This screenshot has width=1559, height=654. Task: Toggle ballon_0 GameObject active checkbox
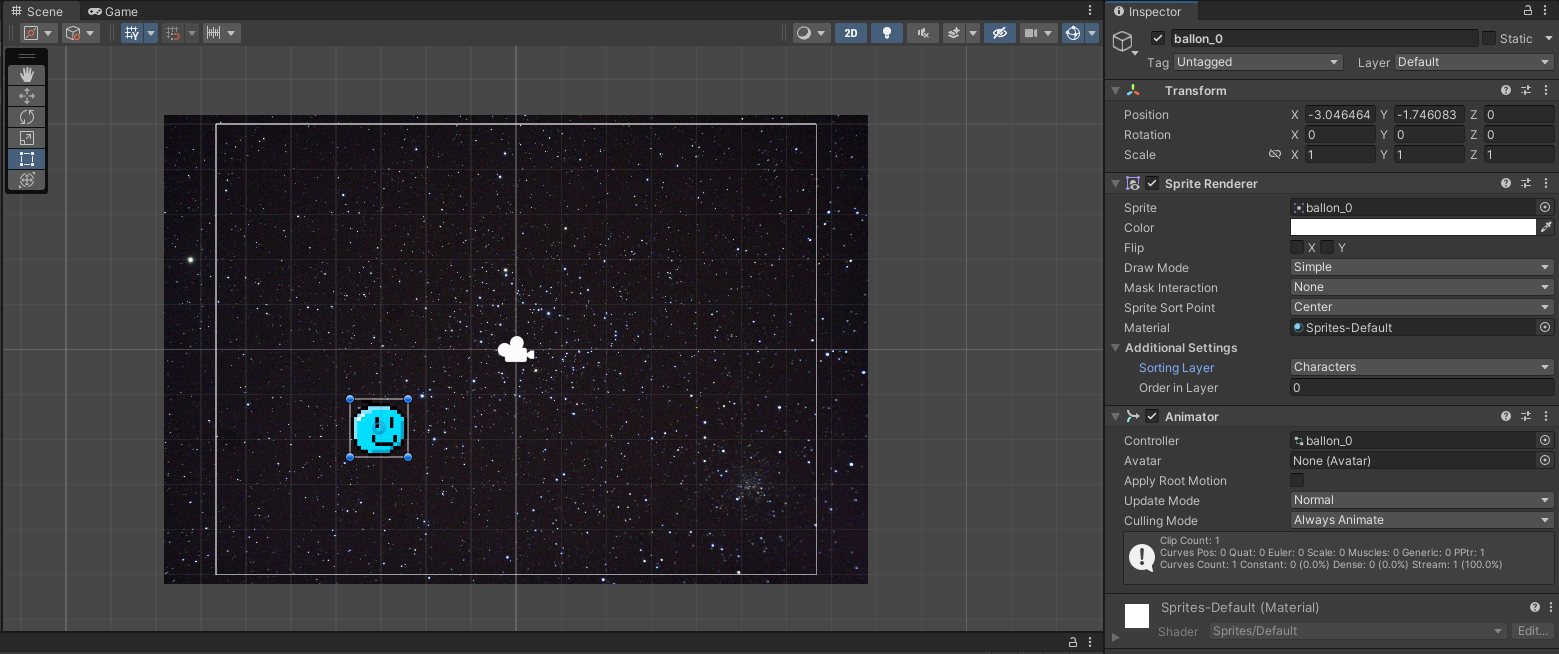(x=1158, y=38)
